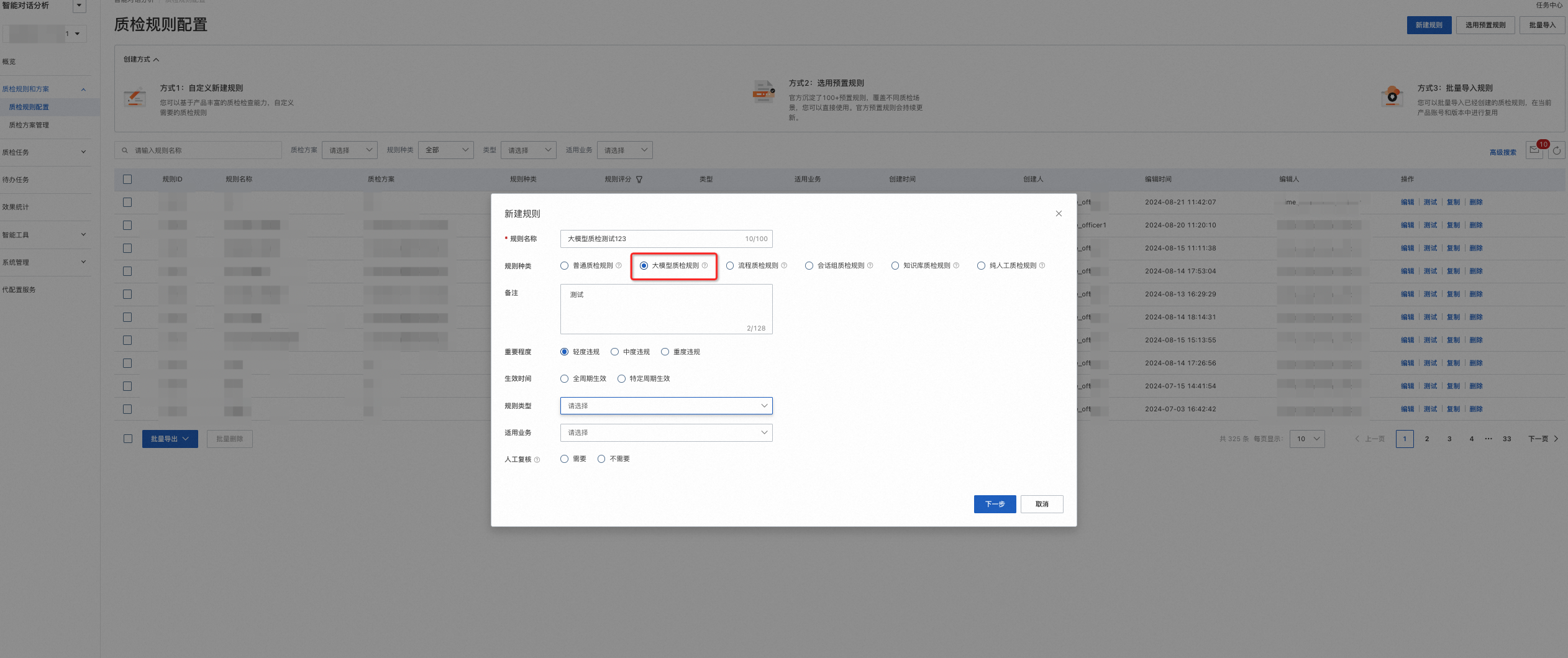Click 选用预置规则 button

1485,25
